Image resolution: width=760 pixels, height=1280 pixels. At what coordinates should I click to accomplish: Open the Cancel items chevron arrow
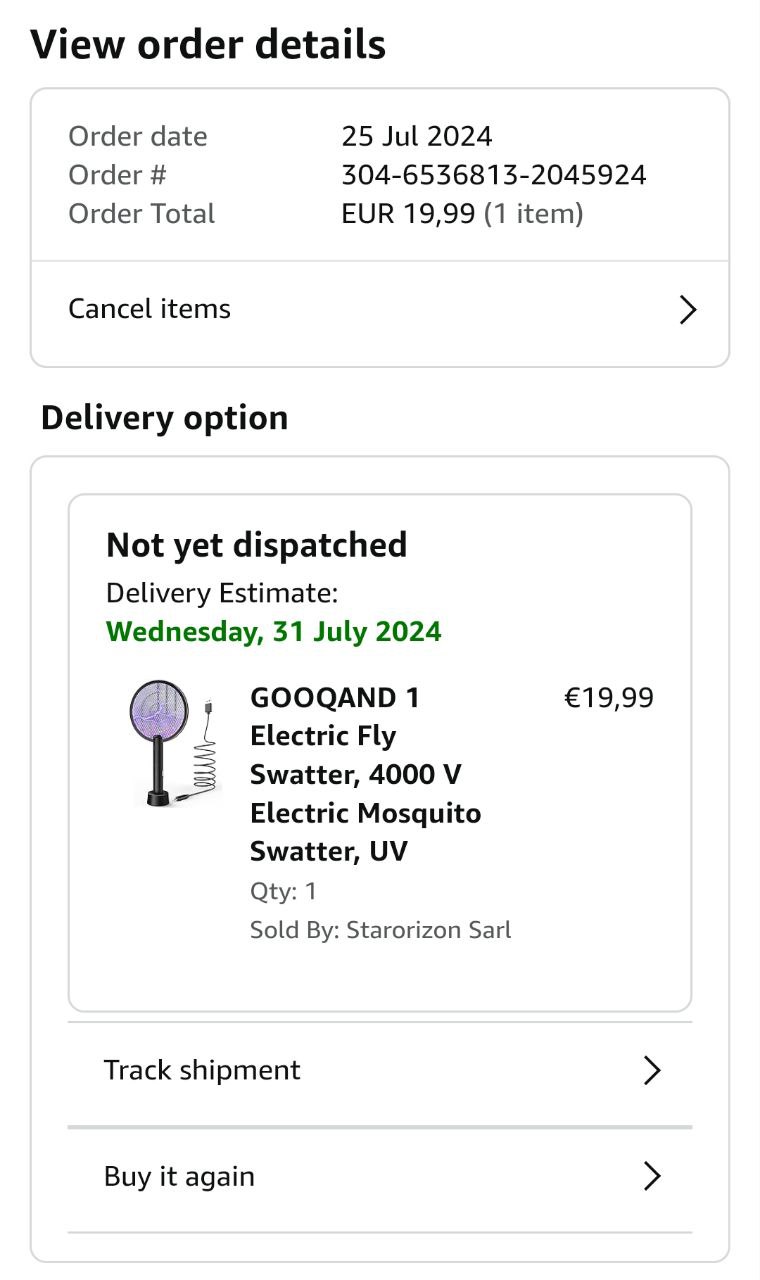pos(687,310)
